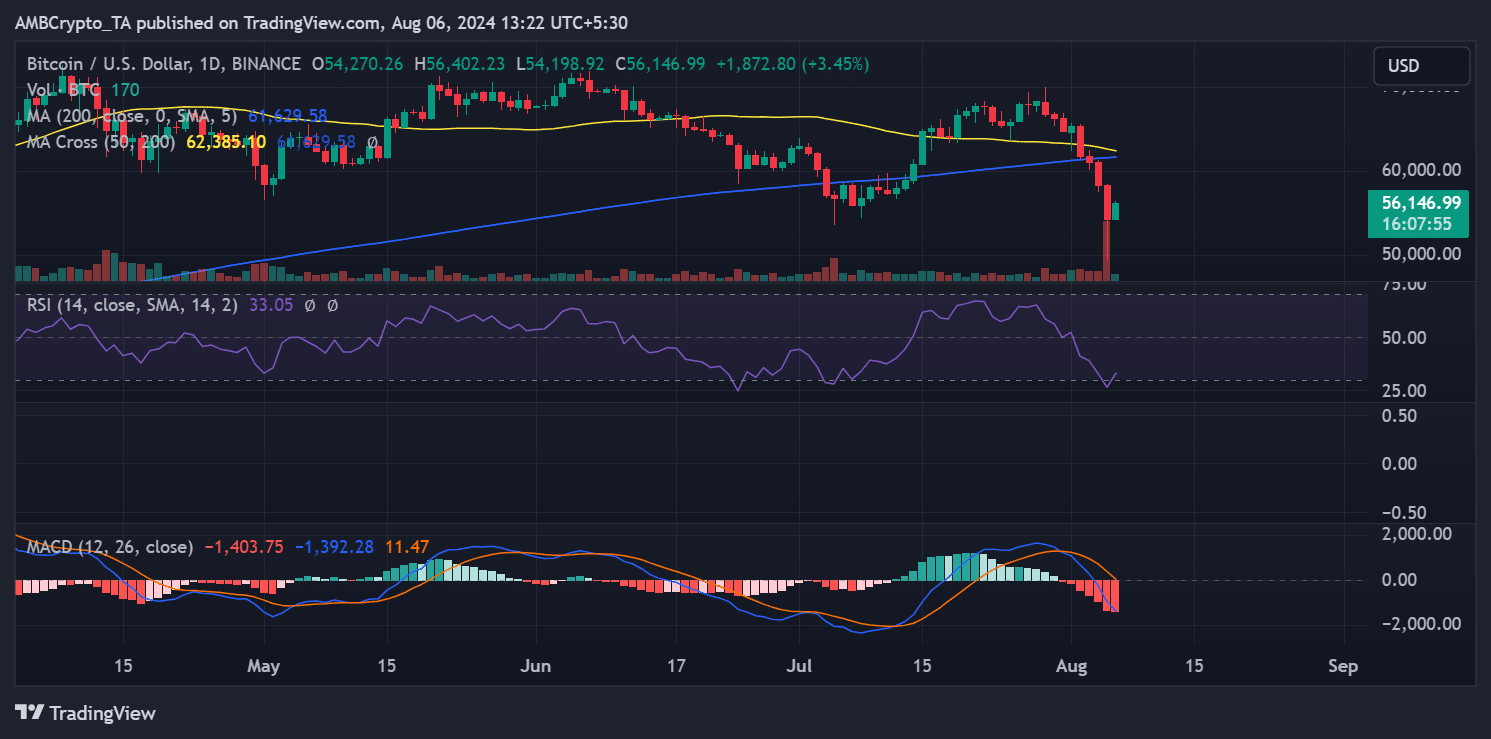This screenshot has height=739, width=1491.
Task: Click the 2,000.00 MACD axis label
Action: coord(1416,534)
